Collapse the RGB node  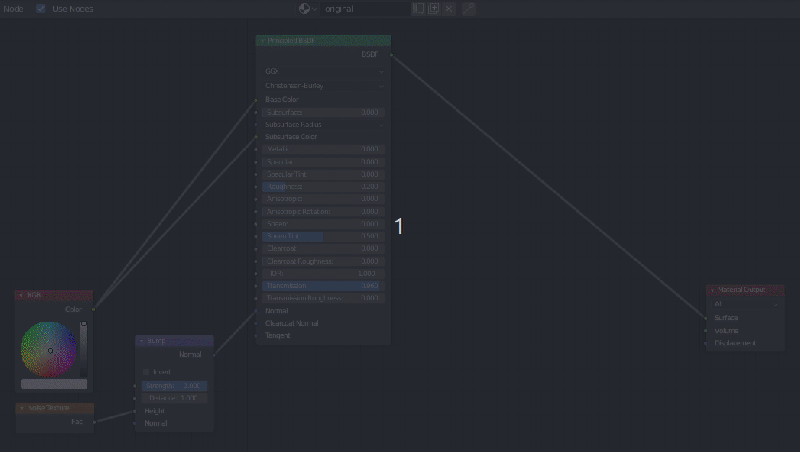pos(21,295)
